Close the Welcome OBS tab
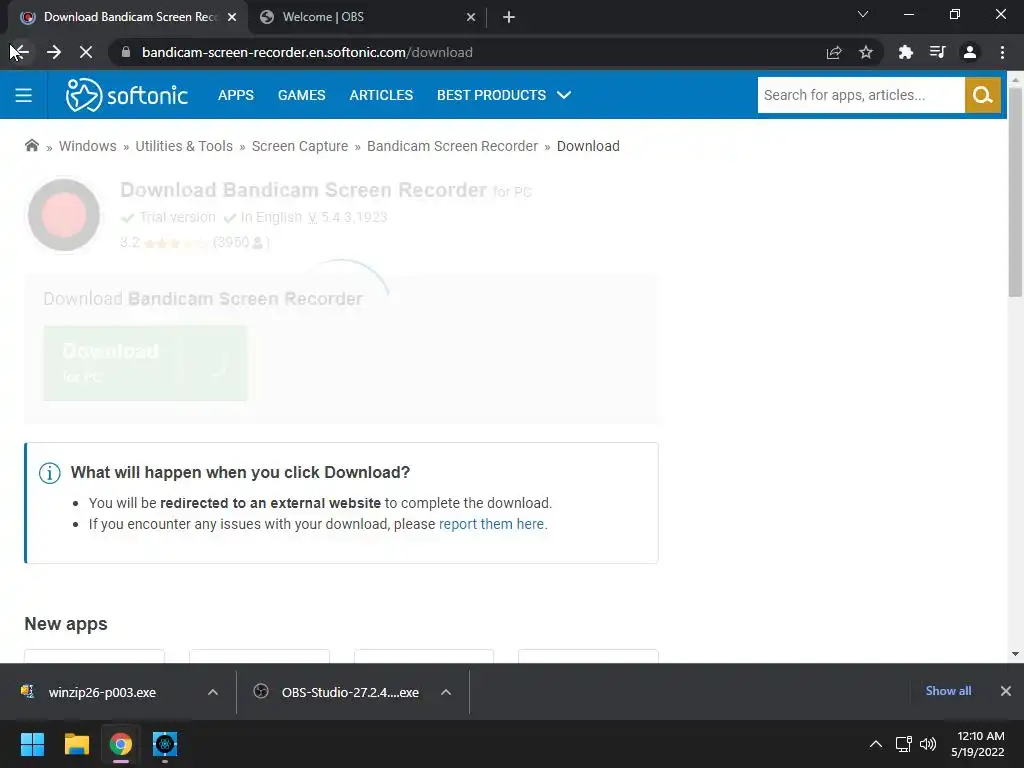The height and width of the screenshot is (768, 1024). coord(471,17)
